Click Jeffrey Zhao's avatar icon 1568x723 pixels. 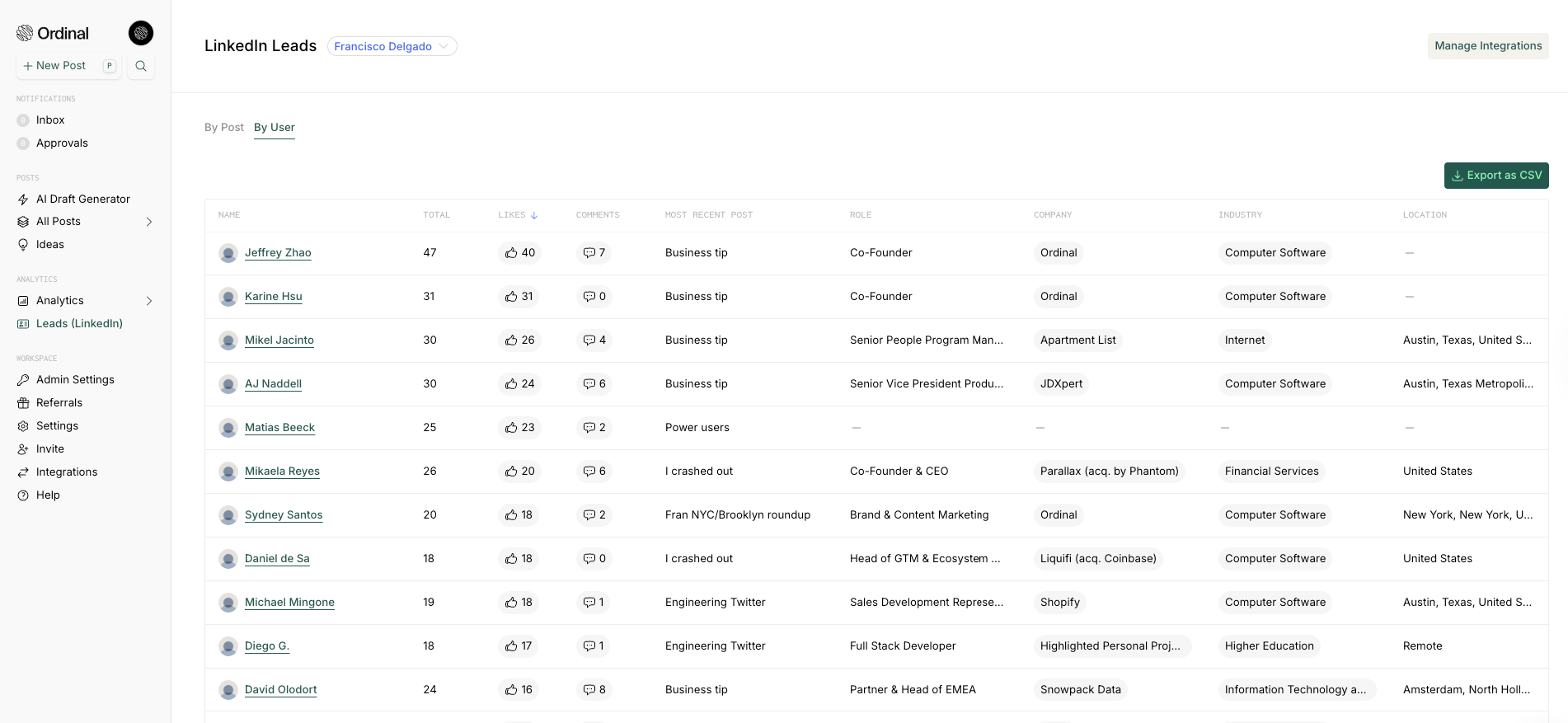[228, 253]
